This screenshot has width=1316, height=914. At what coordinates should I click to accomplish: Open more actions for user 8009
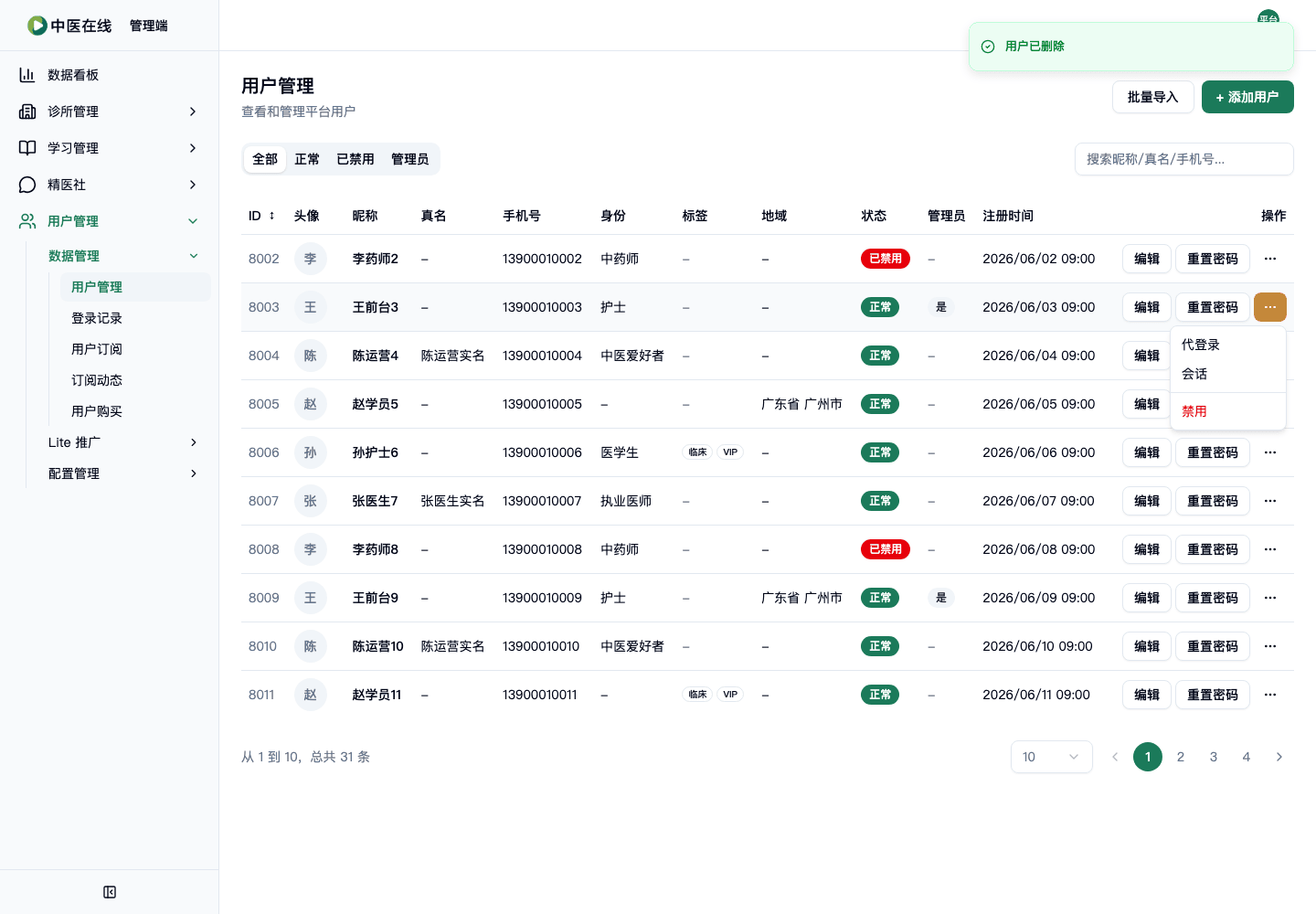pyautogui.click(x=1270, y=598)
